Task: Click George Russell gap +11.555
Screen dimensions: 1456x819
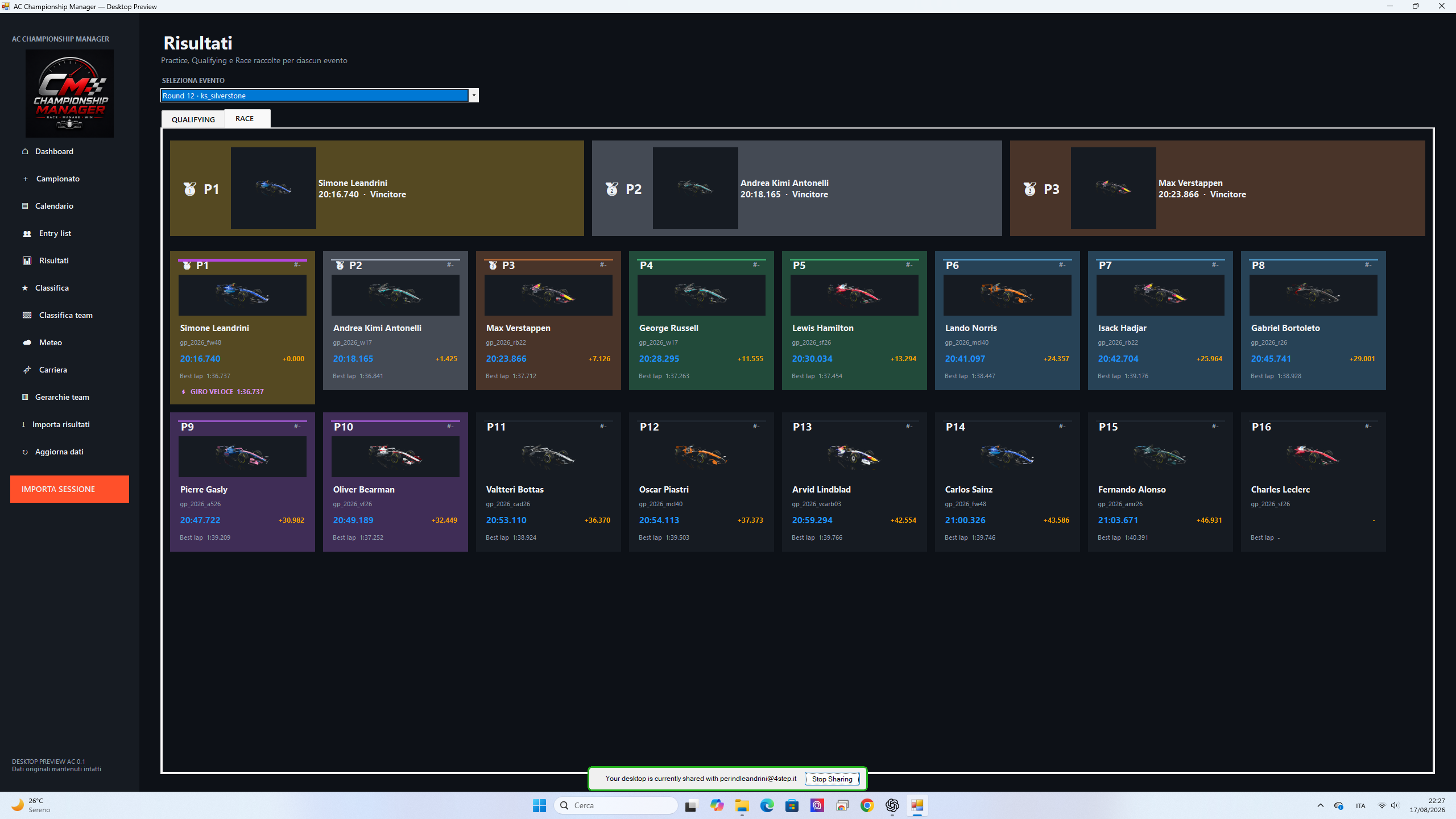Action: coord(750,359)
